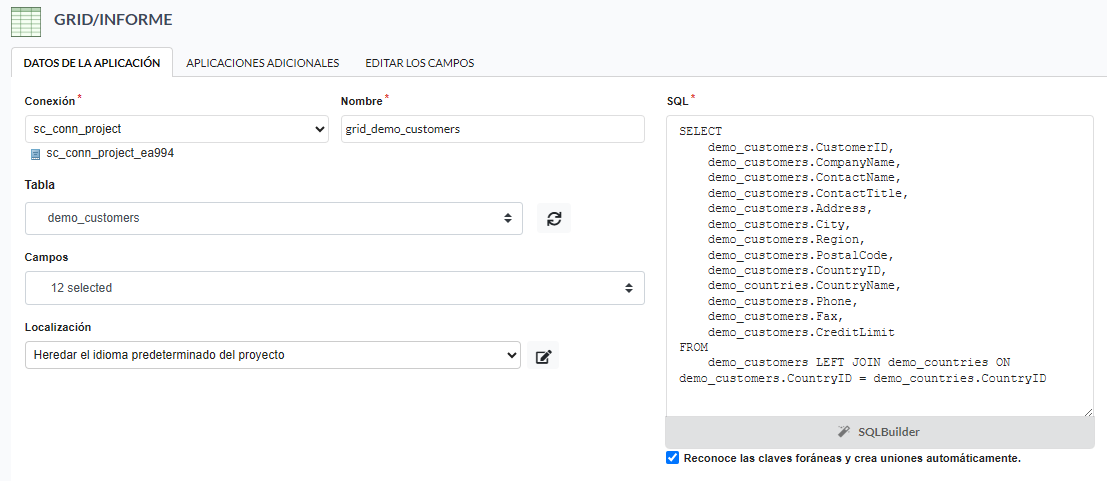Click the SELECT keyword in SQL

(700, 131)
